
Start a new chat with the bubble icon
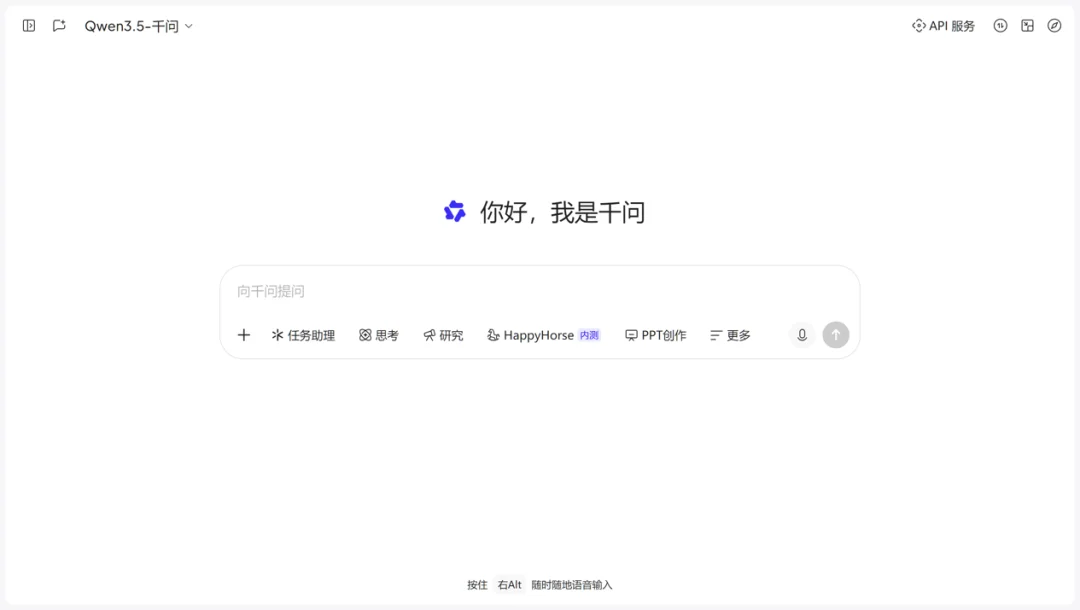pyautogui.click(x=59, y=26)
